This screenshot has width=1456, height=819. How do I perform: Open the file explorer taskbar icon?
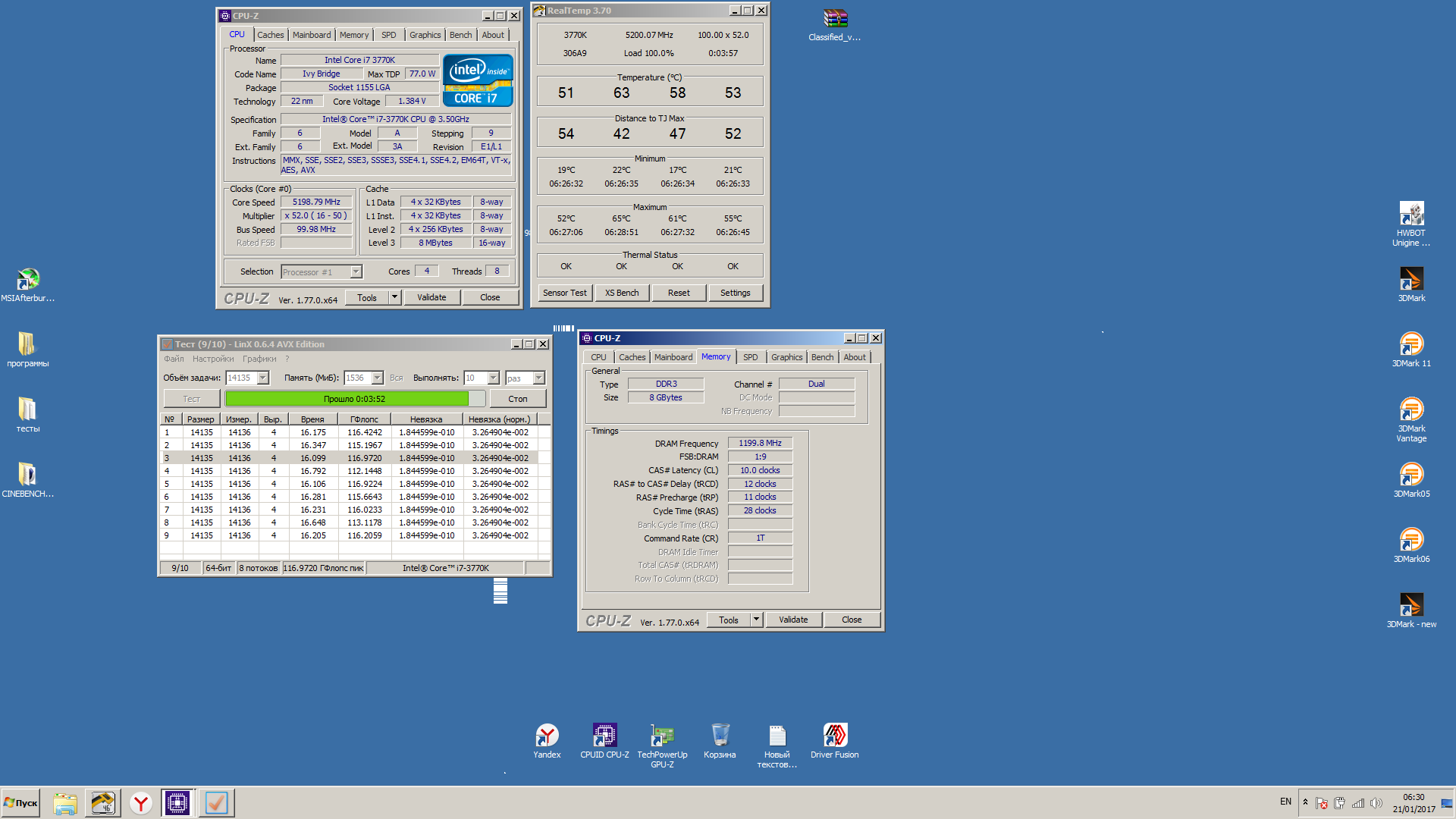click(x=65, y=803)
